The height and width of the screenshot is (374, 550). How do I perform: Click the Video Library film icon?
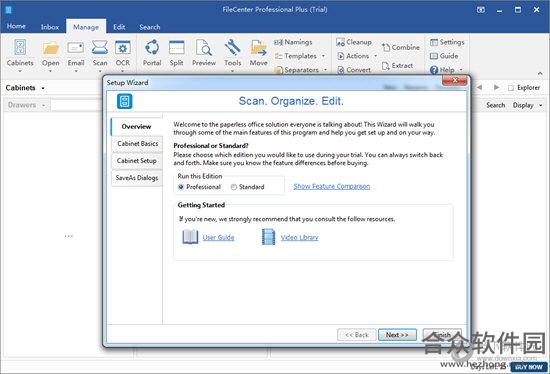(268, 237)
